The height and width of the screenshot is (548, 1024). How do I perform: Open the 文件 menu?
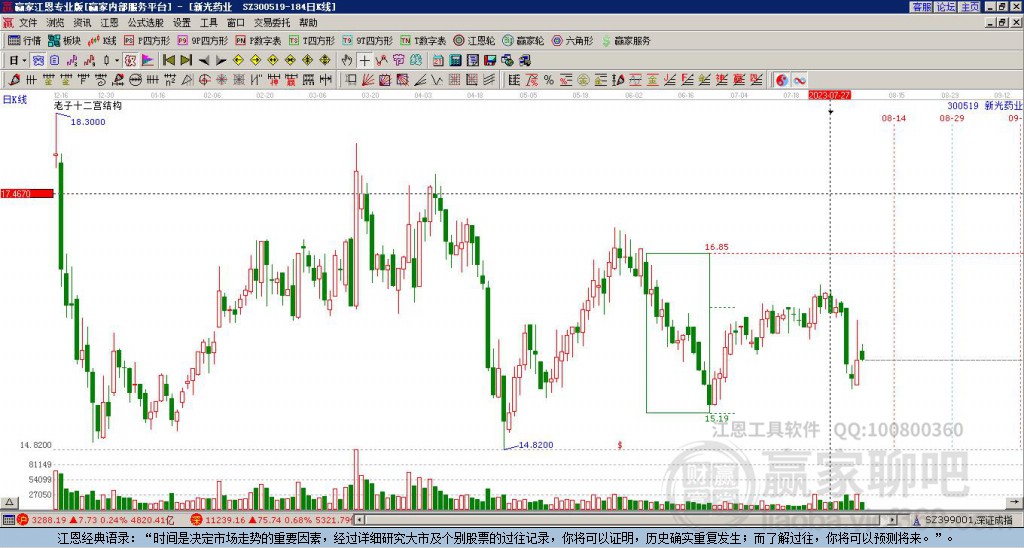(28, 23)
